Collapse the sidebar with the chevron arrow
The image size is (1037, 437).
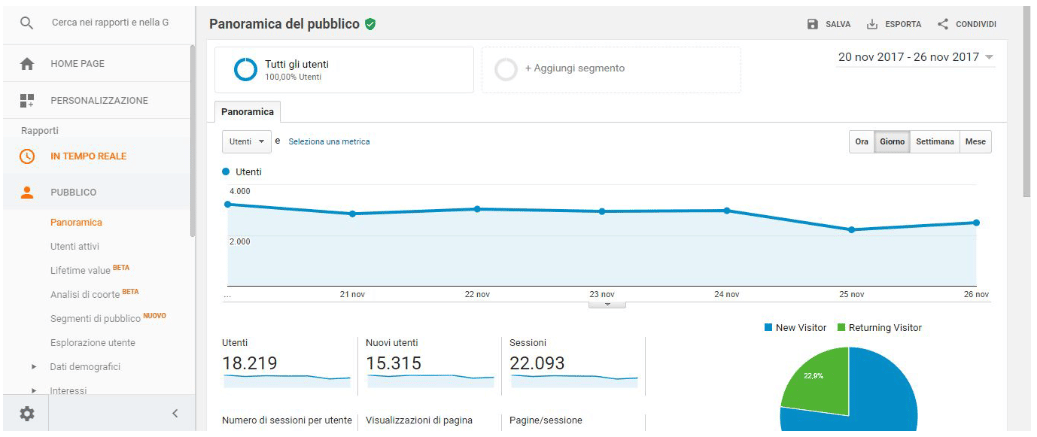click(175, 414)
